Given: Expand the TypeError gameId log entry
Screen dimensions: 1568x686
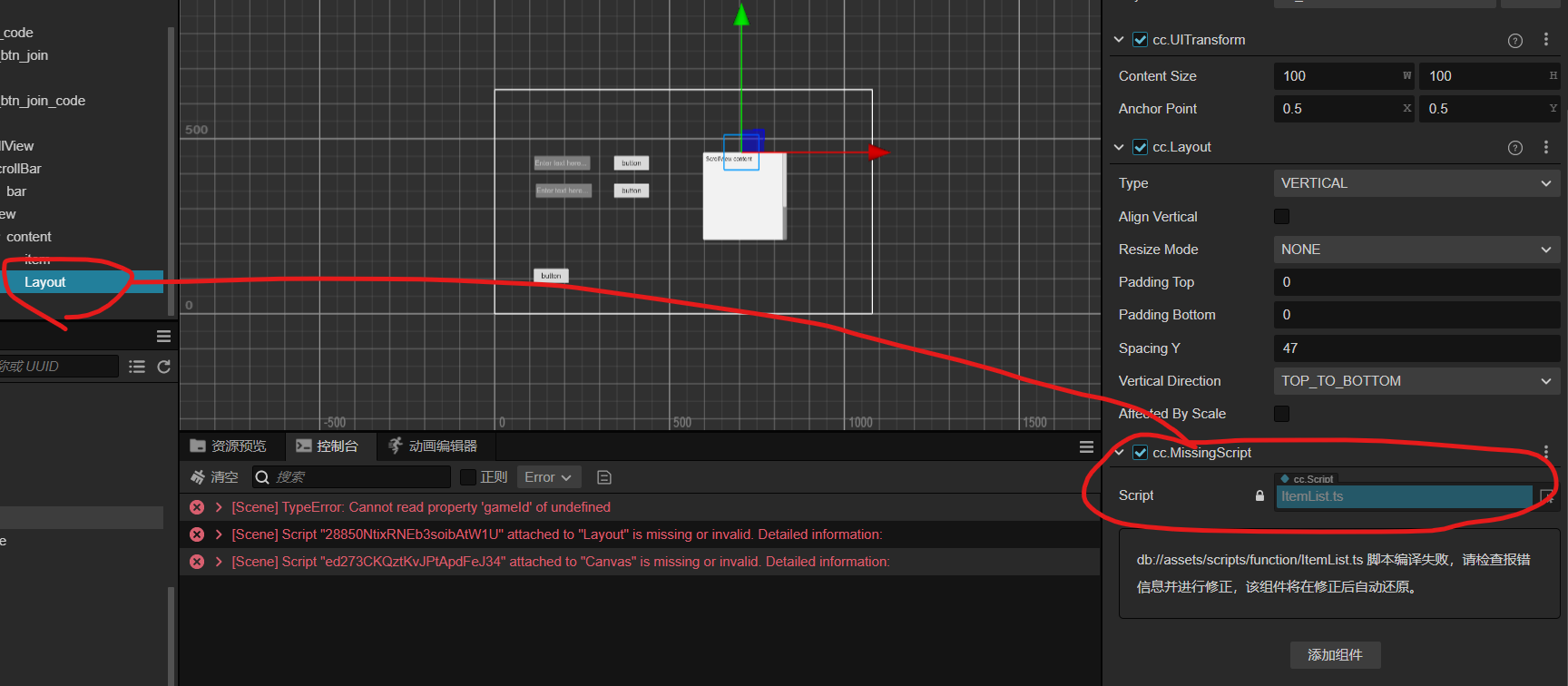Looking at the screenshot, I should (219, 507).
